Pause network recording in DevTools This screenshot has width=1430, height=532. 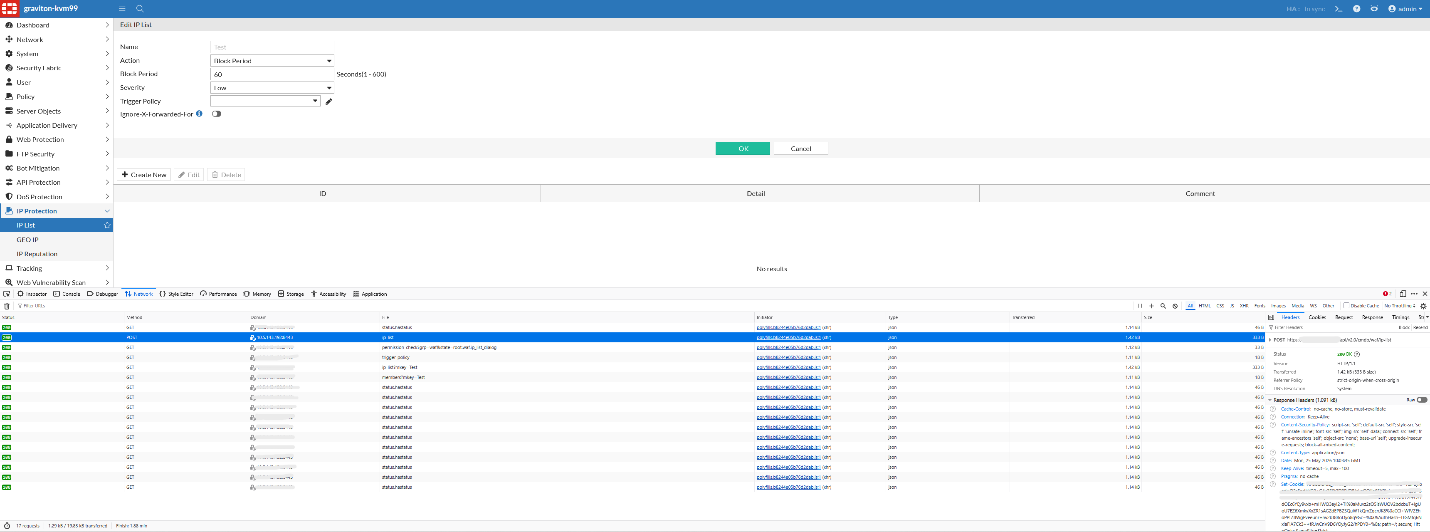1139,305
